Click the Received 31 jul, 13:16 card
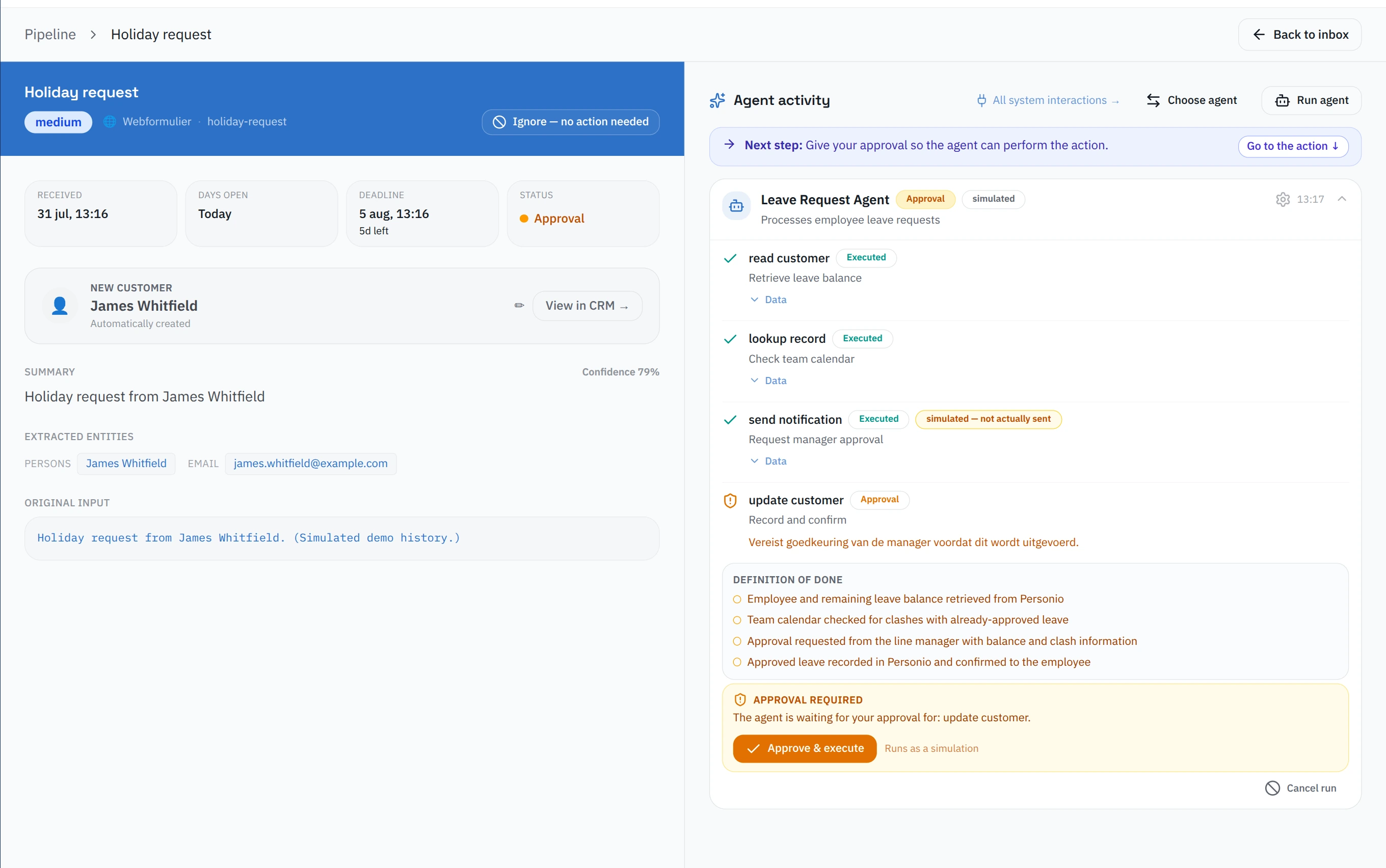The image size is (1386, 868). pyautogui.click(x=100, y=213)
